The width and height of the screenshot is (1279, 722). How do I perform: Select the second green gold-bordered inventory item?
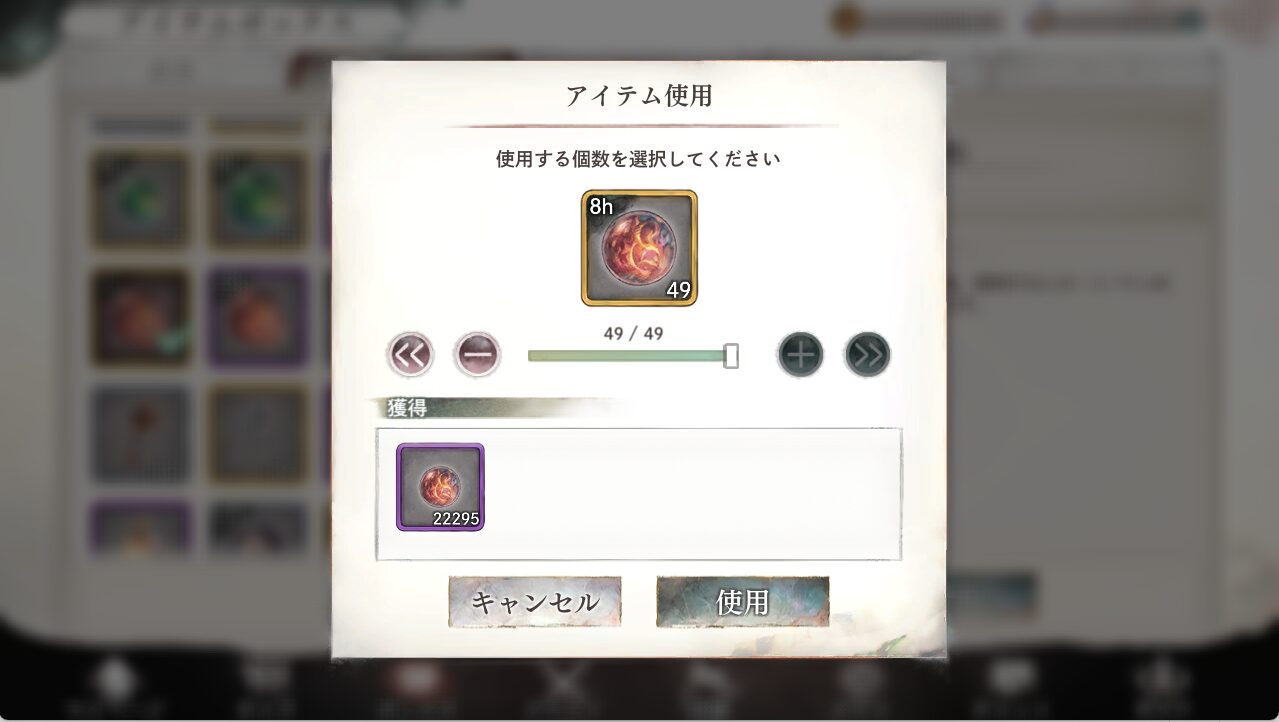tap(257, 199)
